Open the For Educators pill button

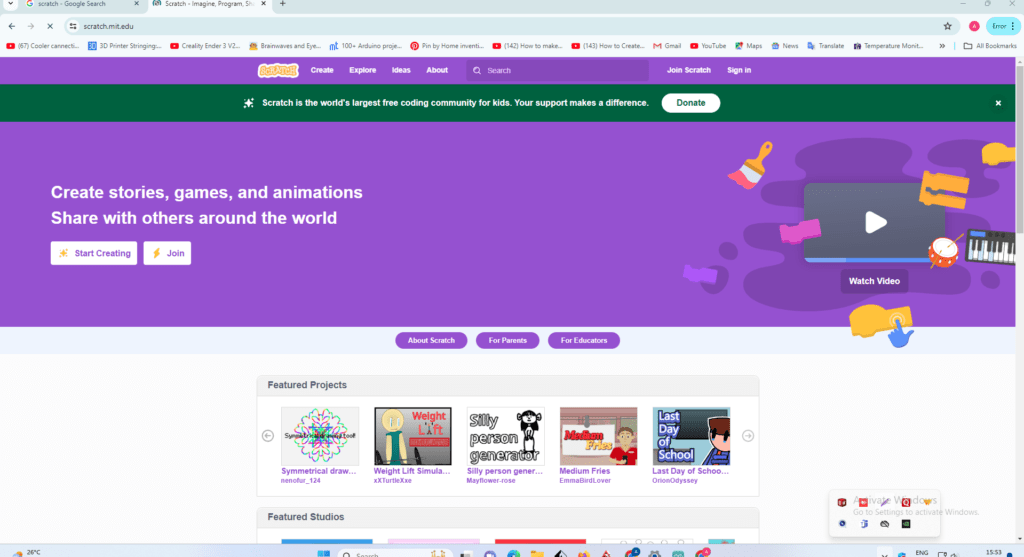pos(584,340)
